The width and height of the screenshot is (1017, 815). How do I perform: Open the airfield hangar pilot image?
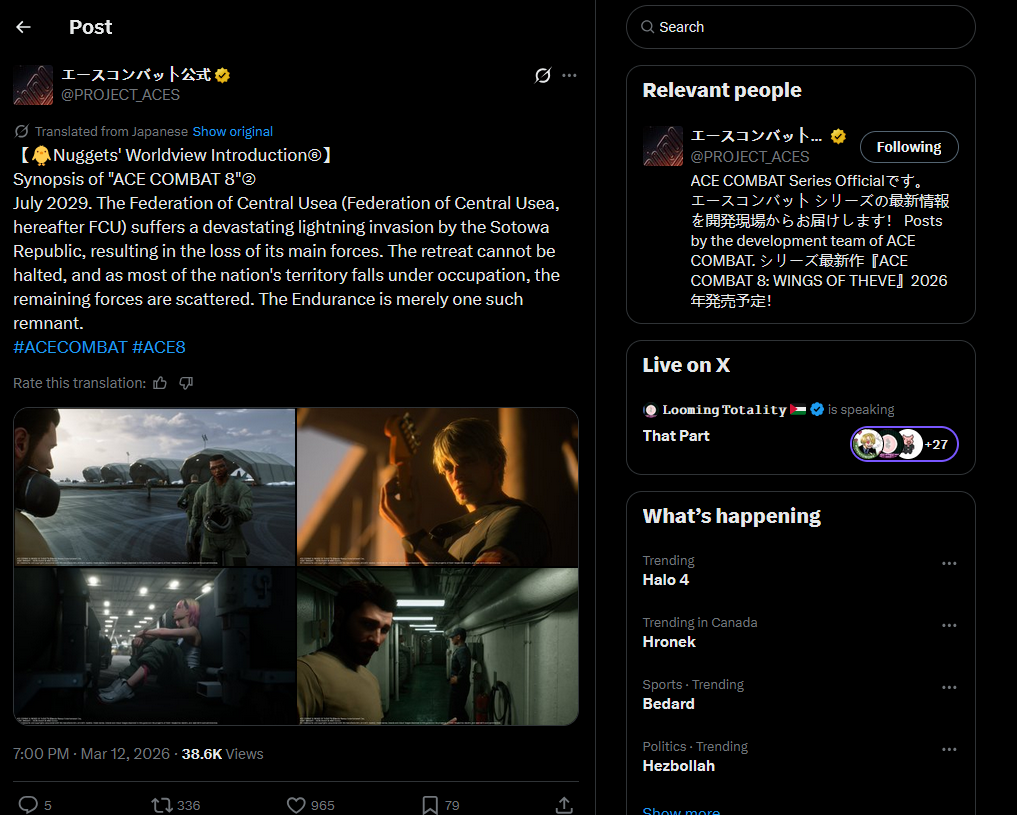pyautogui.click(x=154, y=487)
